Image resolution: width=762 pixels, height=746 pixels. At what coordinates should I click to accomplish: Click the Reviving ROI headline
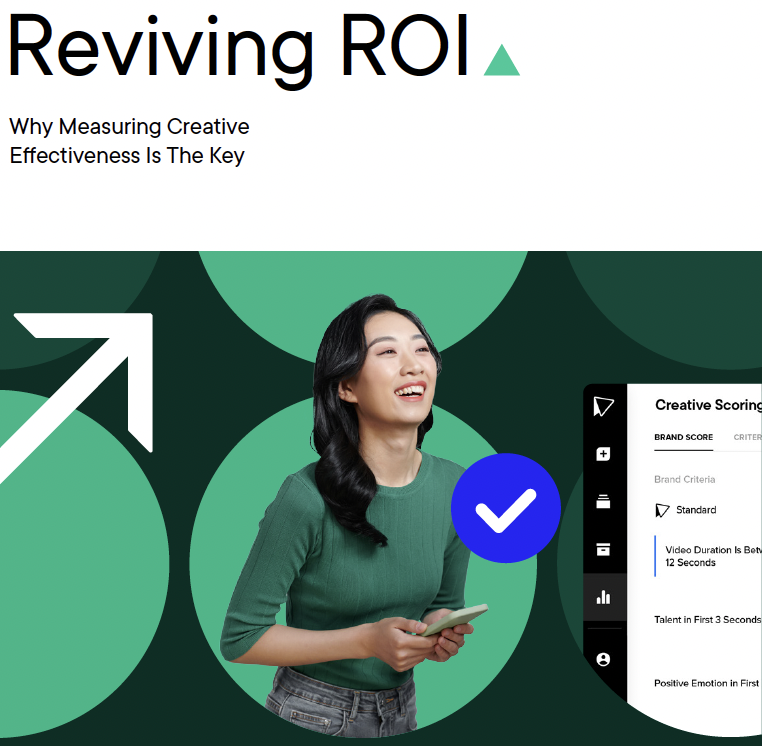[238, 47]
